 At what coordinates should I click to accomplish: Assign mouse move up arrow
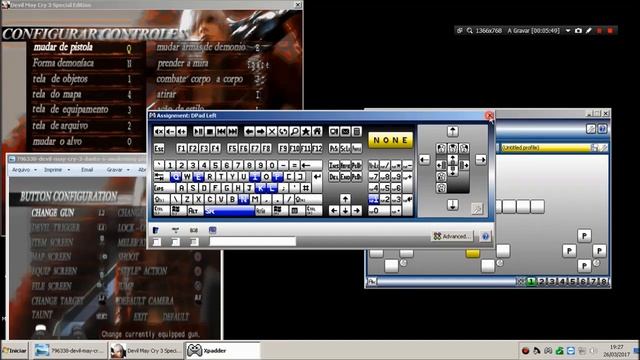tap(452, 131)
